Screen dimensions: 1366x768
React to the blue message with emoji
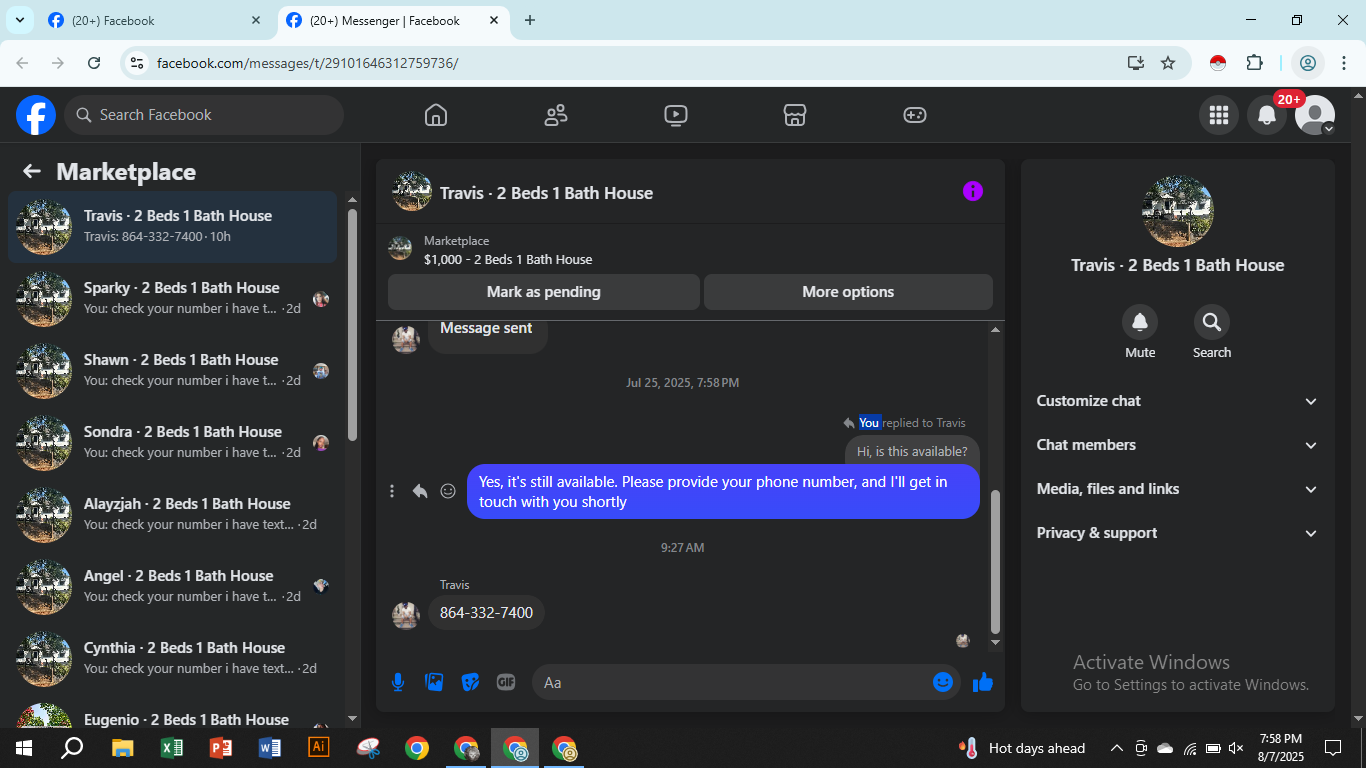coord(448,491)
